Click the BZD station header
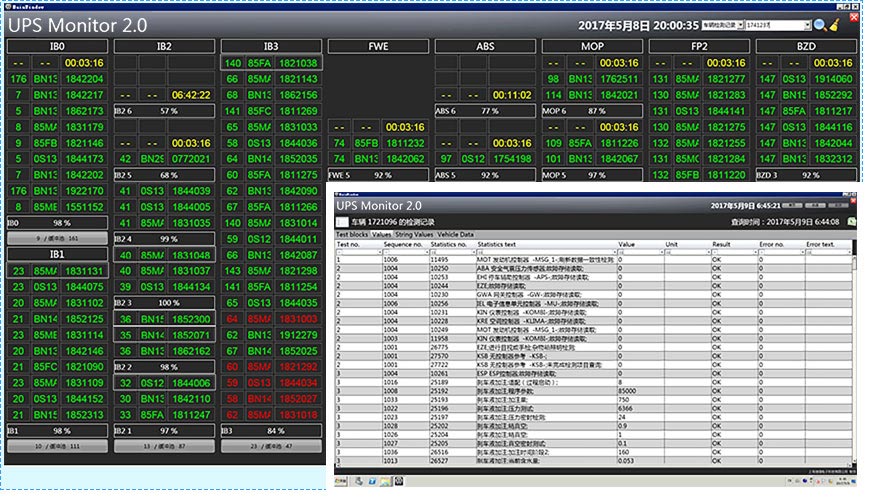The height and width of the screenshot is (501, 882). (x=806, y=46)
